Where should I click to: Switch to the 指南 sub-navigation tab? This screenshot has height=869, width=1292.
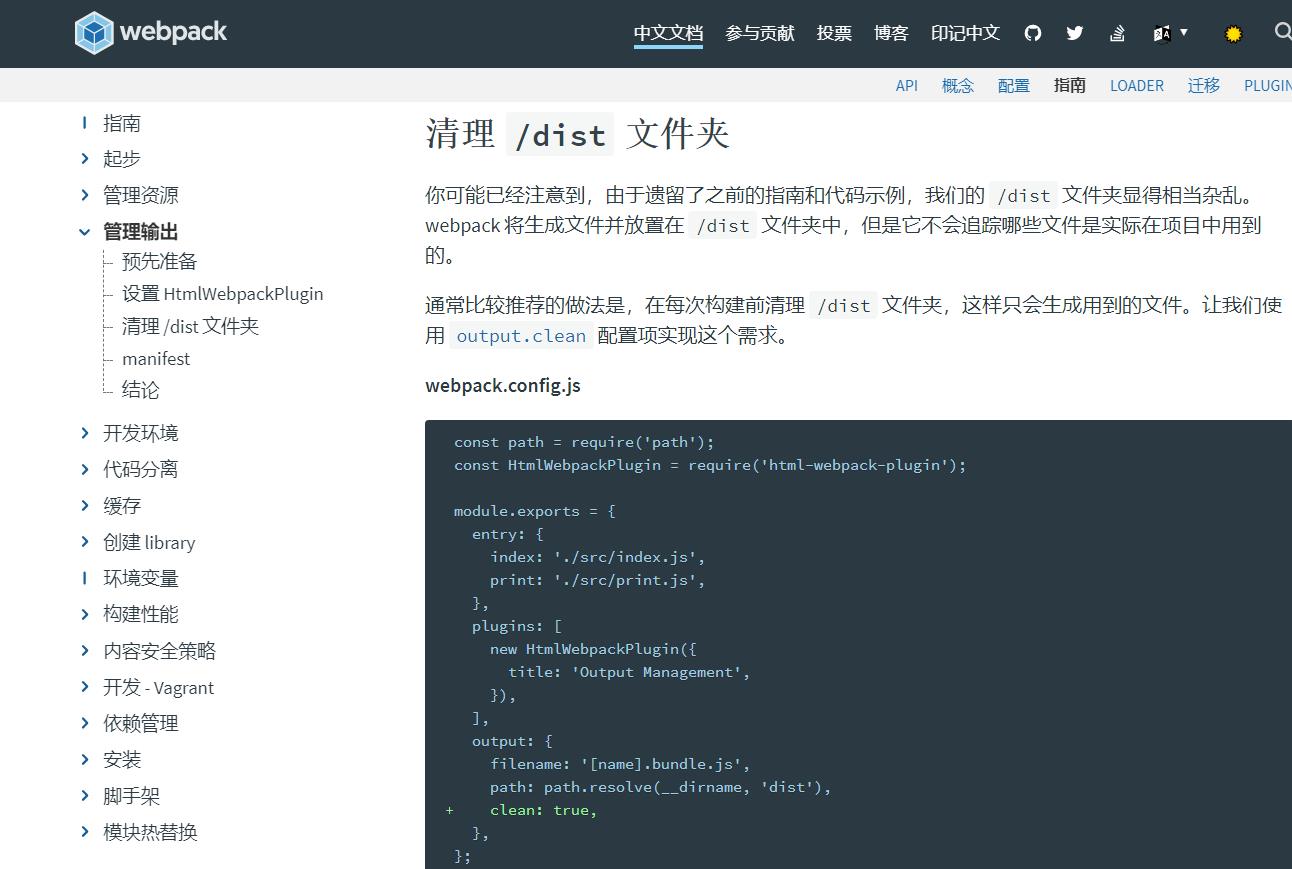point(1070,85)
